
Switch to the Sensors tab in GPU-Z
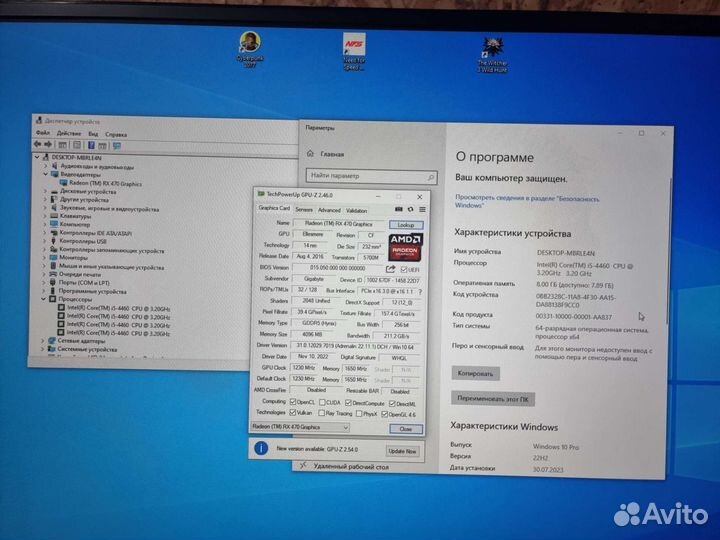click(304, 209)
